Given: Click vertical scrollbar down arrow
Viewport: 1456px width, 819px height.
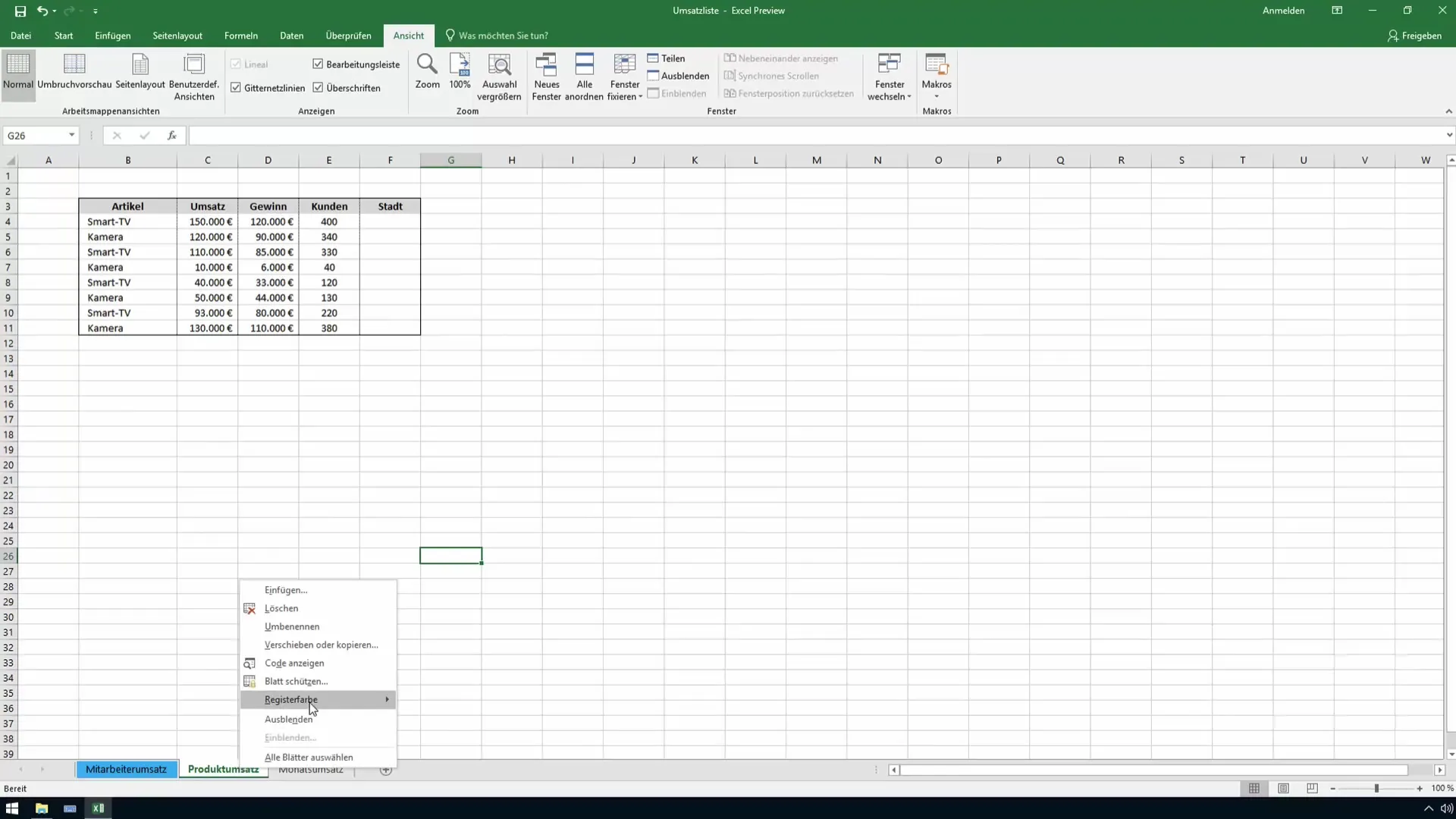Looking at the screenshot, I should click(1451, 754).
